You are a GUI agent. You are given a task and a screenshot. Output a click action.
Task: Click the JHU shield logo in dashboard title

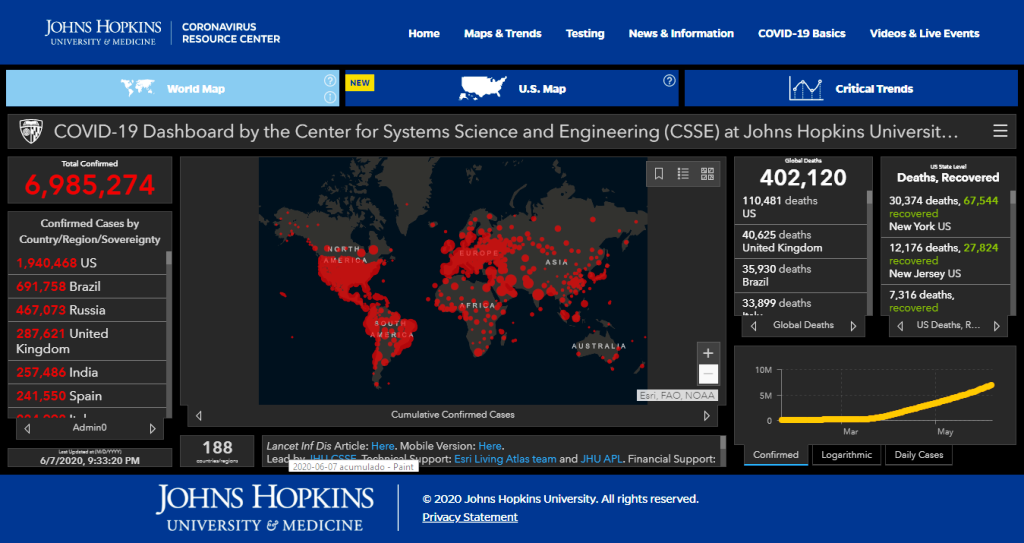pos(31,131)
